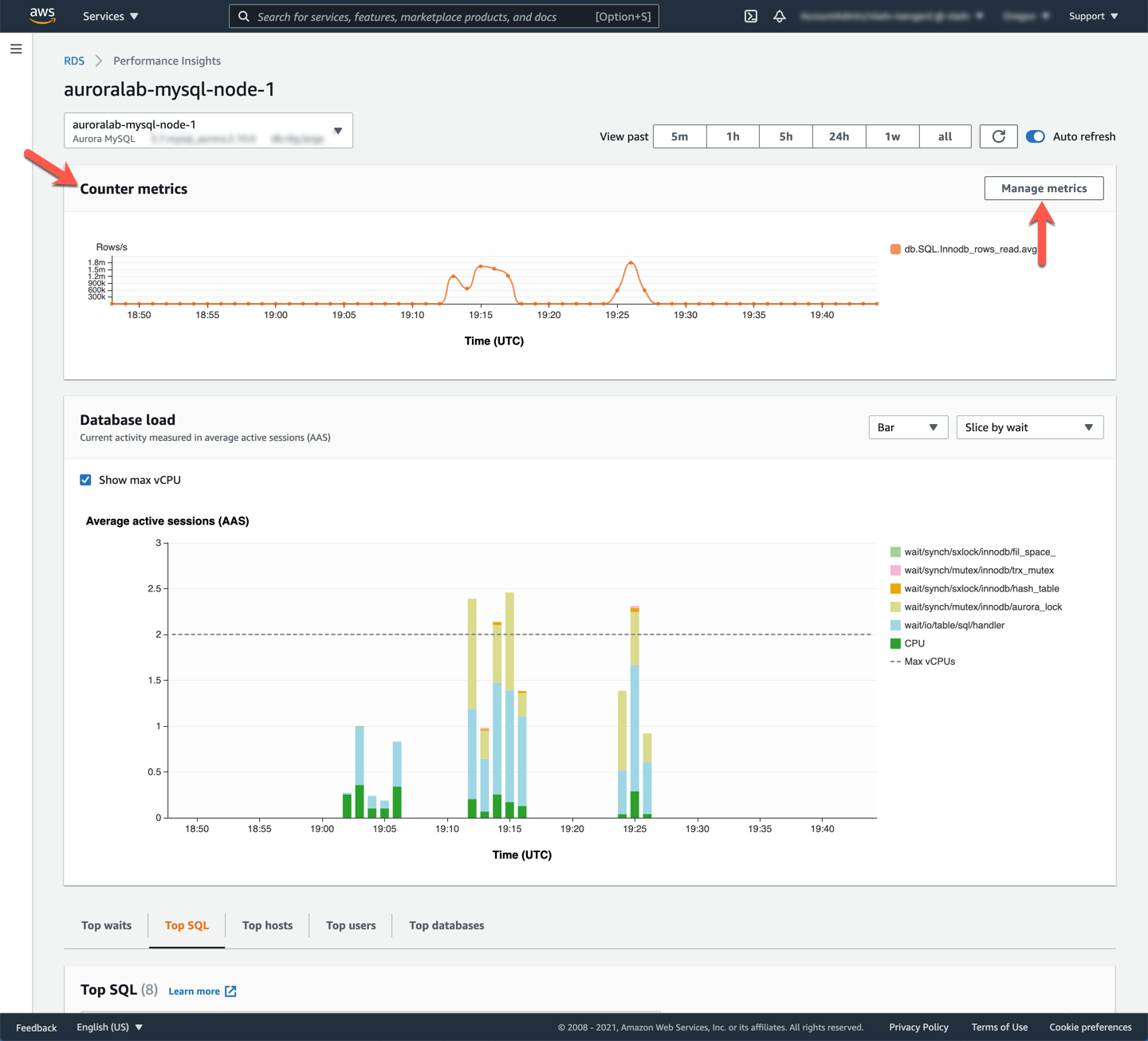
Task: Open the hamburger side navigation menu
Action: pos(16,49)
